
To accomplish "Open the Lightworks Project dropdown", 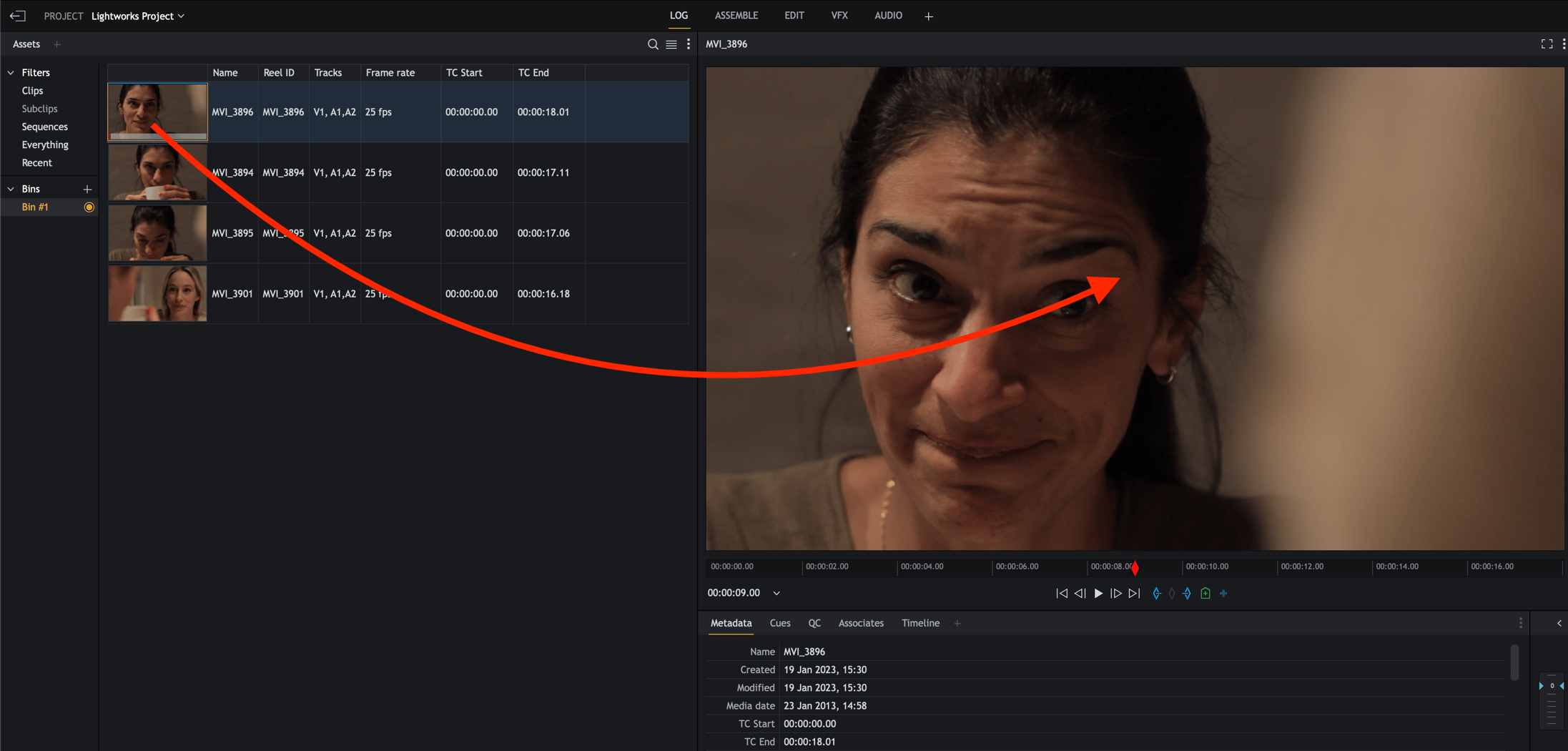I will (x=138, y=16).
